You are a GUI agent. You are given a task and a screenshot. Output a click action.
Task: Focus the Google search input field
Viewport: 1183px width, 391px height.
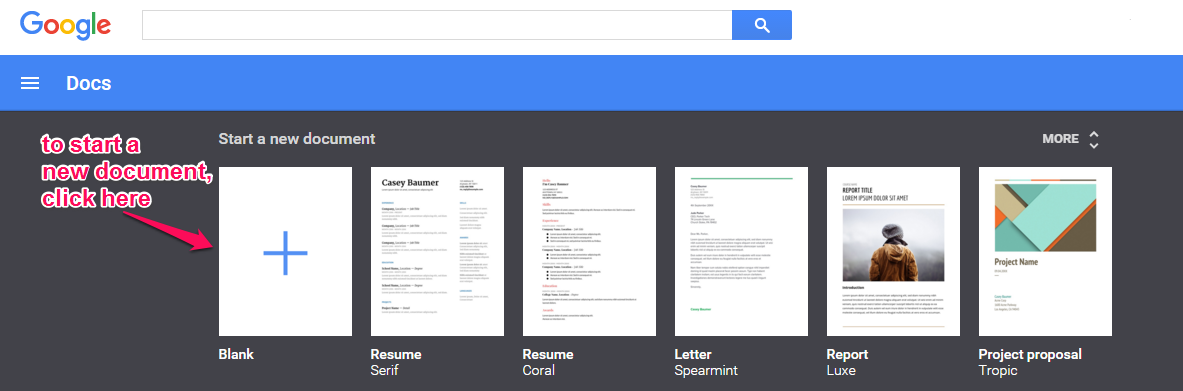pyautogui.click(x=437, y=25)
